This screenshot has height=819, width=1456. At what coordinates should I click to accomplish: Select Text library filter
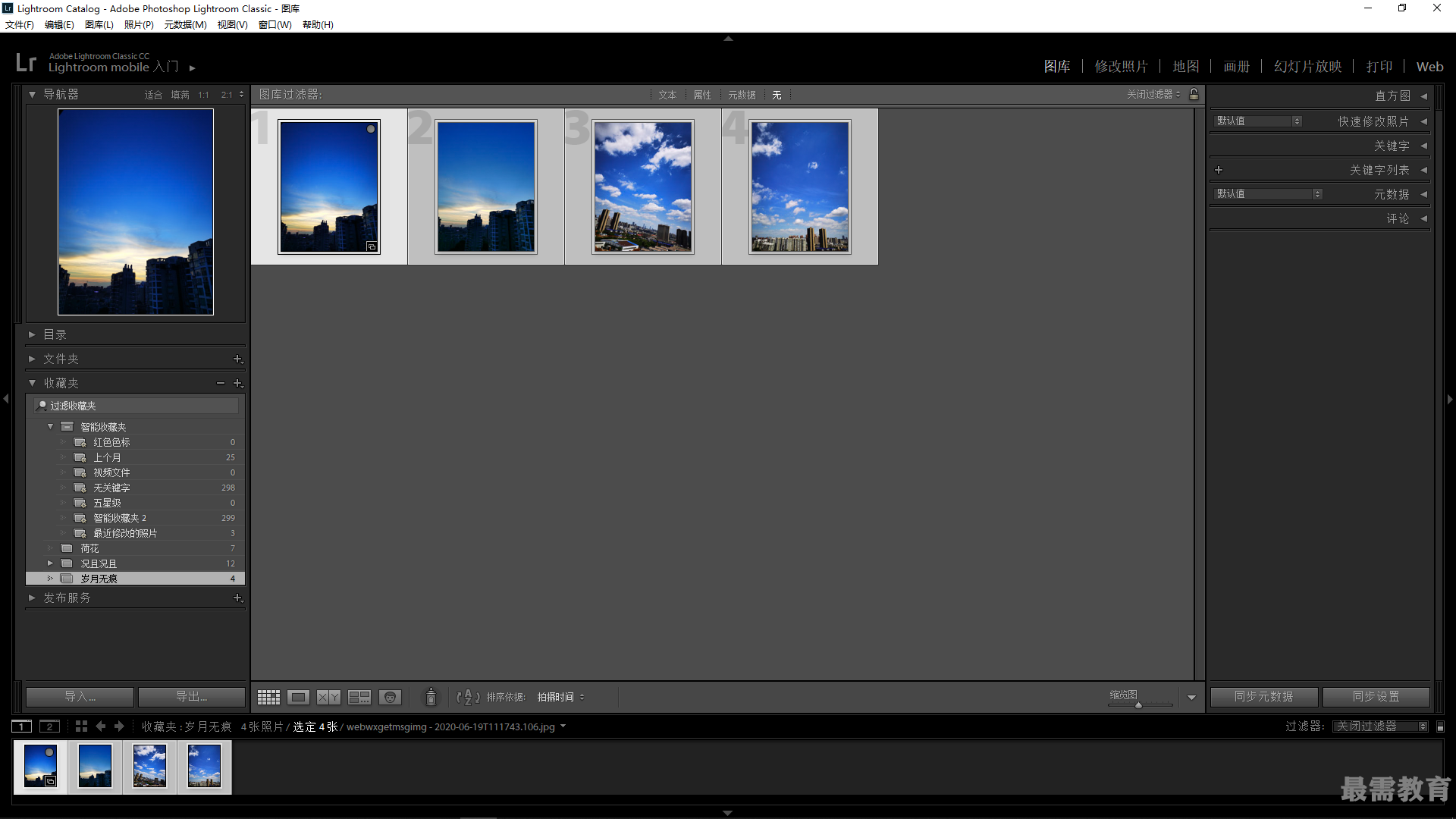[x=667, y=95]
